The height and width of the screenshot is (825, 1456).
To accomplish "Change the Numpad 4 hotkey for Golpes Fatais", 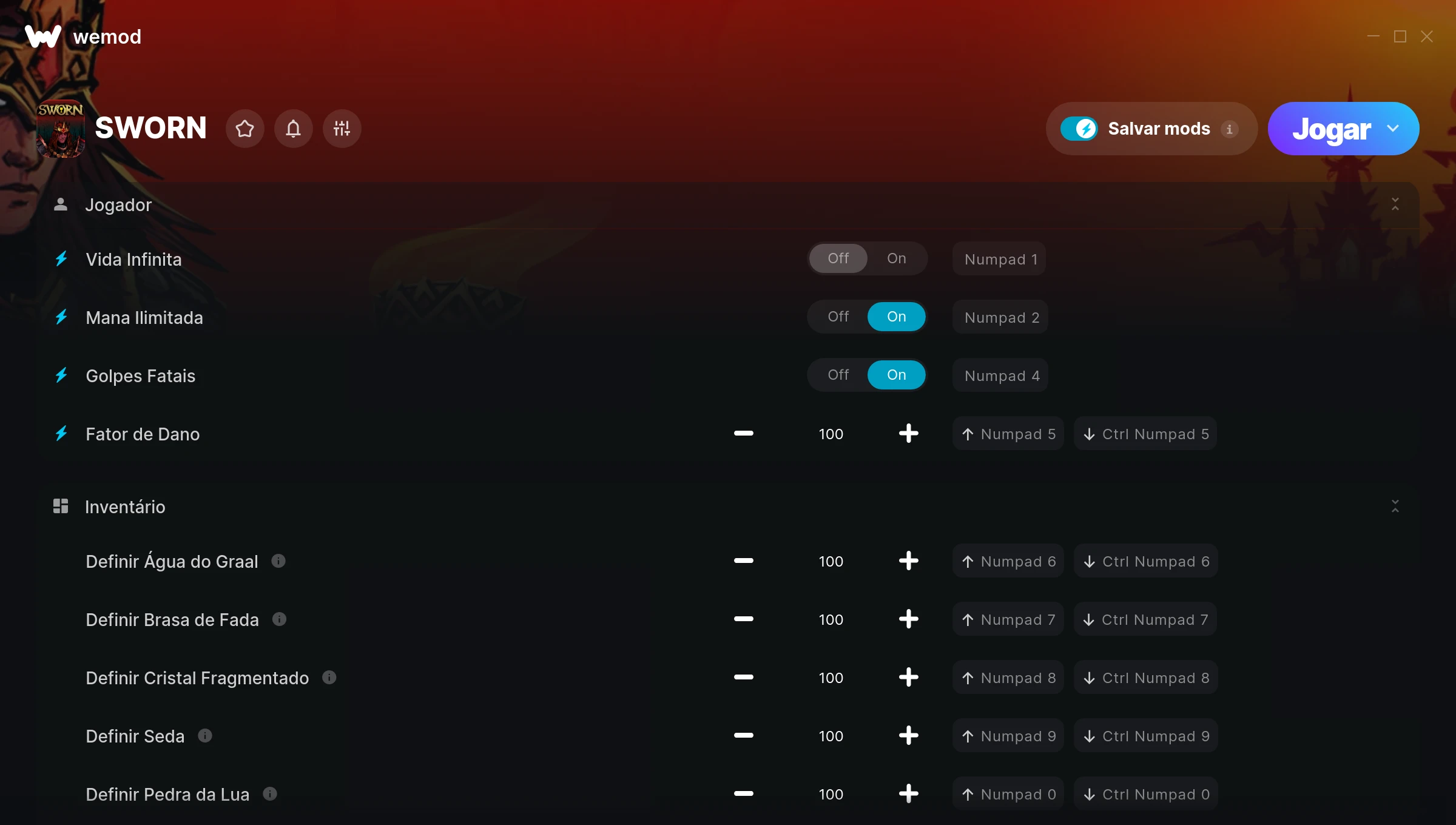I will 1000,375.
